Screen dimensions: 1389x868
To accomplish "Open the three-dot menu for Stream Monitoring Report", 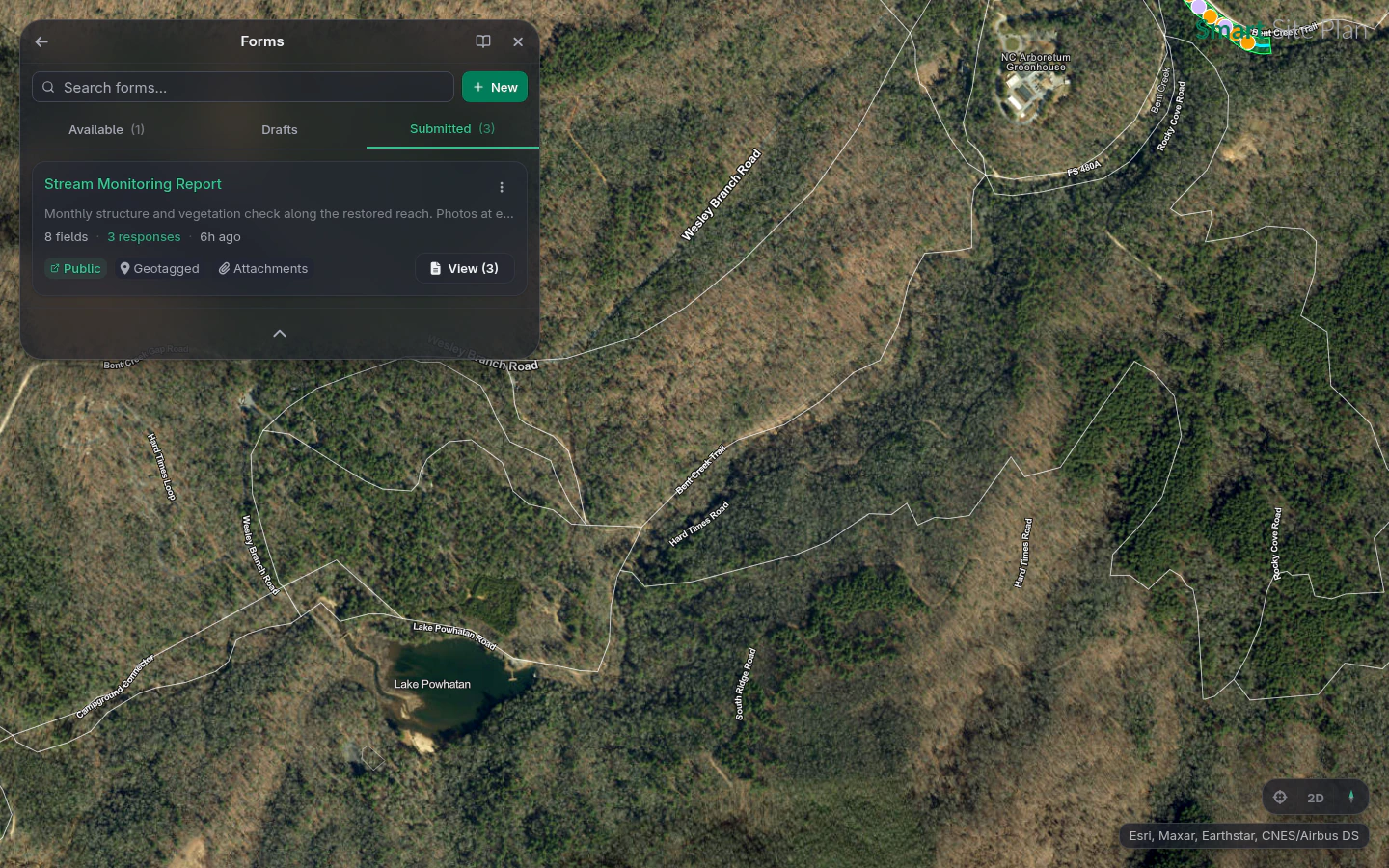I will (502, 187).
